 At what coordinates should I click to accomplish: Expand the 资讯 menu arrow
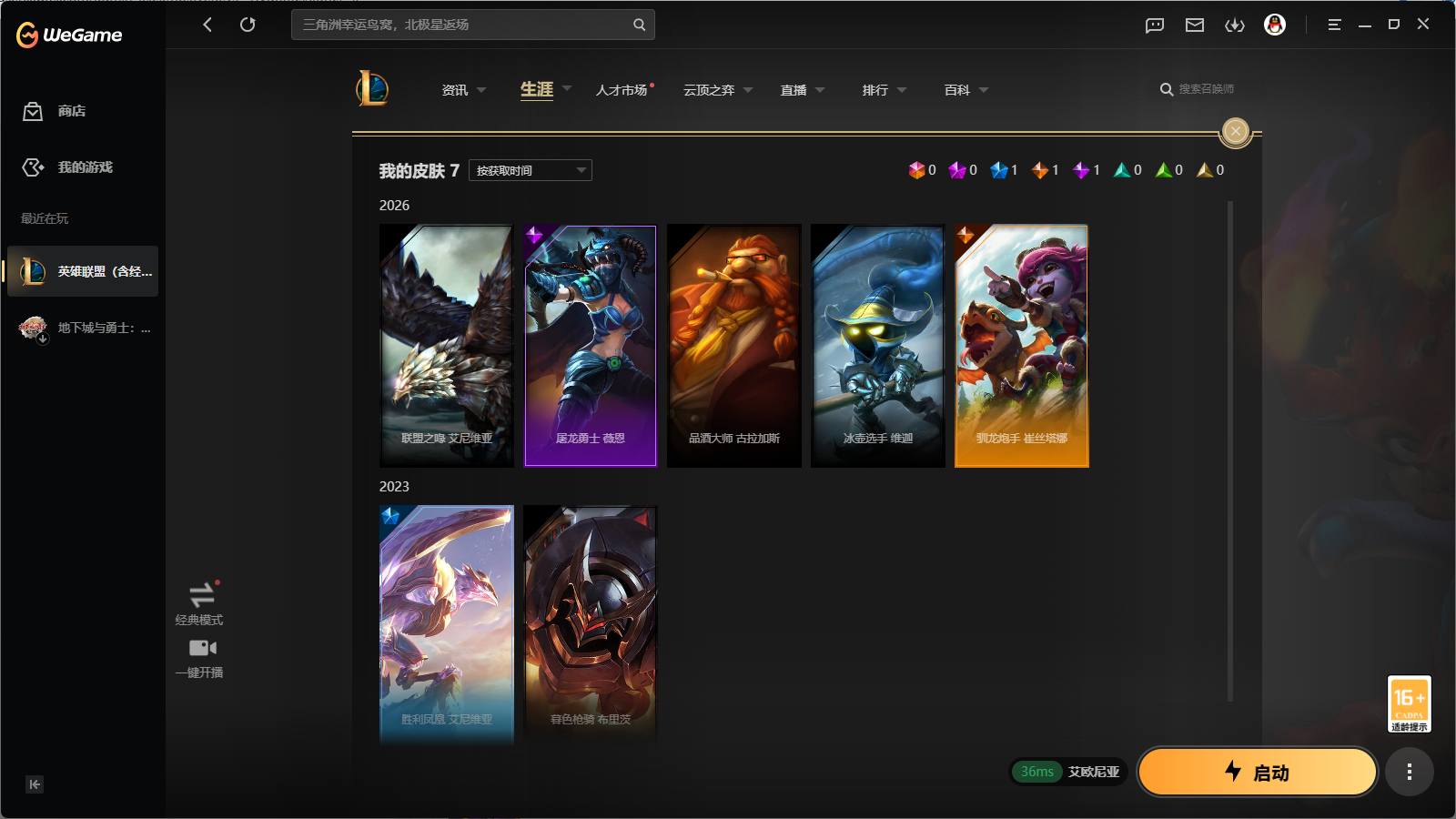point(481,90)
